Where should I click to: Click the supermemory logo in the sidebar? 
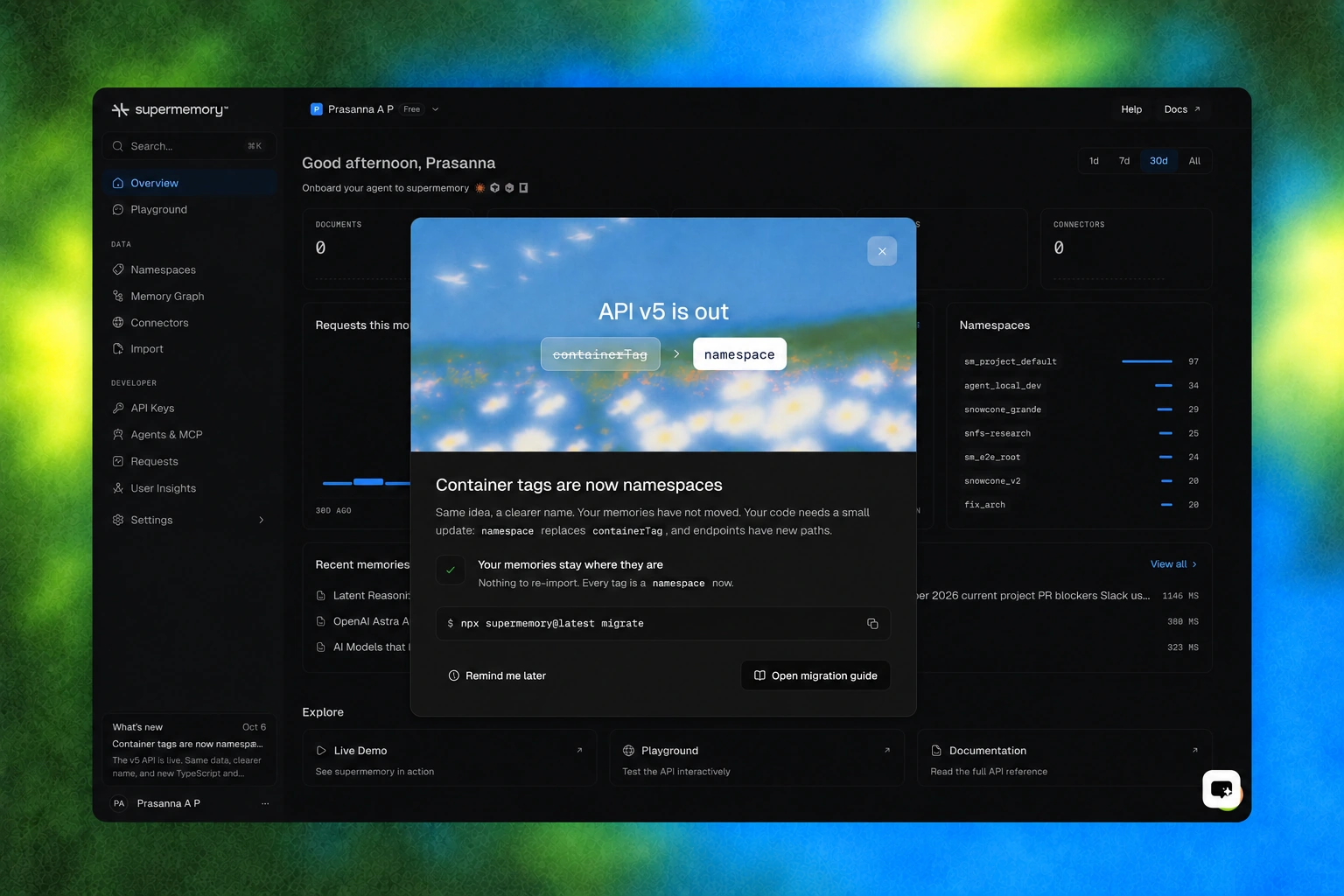coord(170,109)
